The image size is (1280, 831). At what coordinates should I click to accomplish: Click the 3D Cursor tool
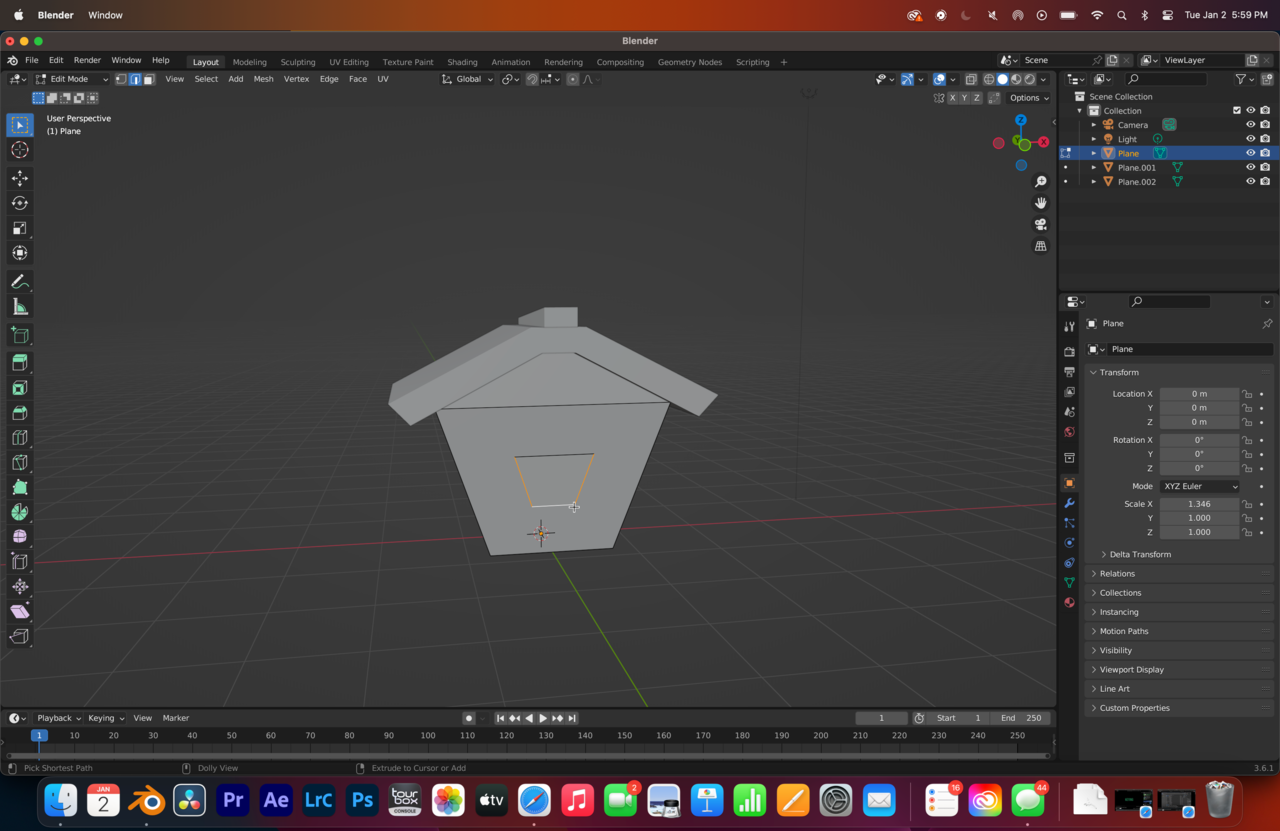click(x=20, y=150)
